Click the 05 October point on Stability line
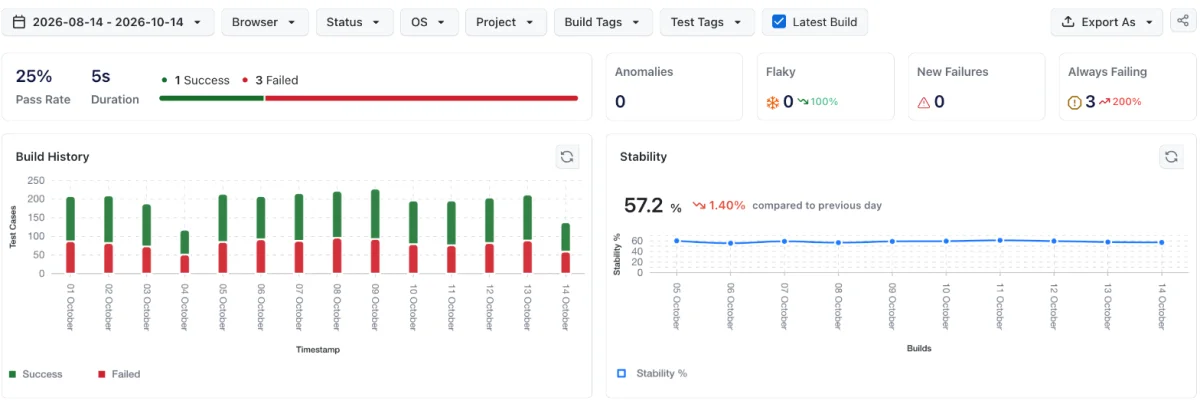 point(677,240)
